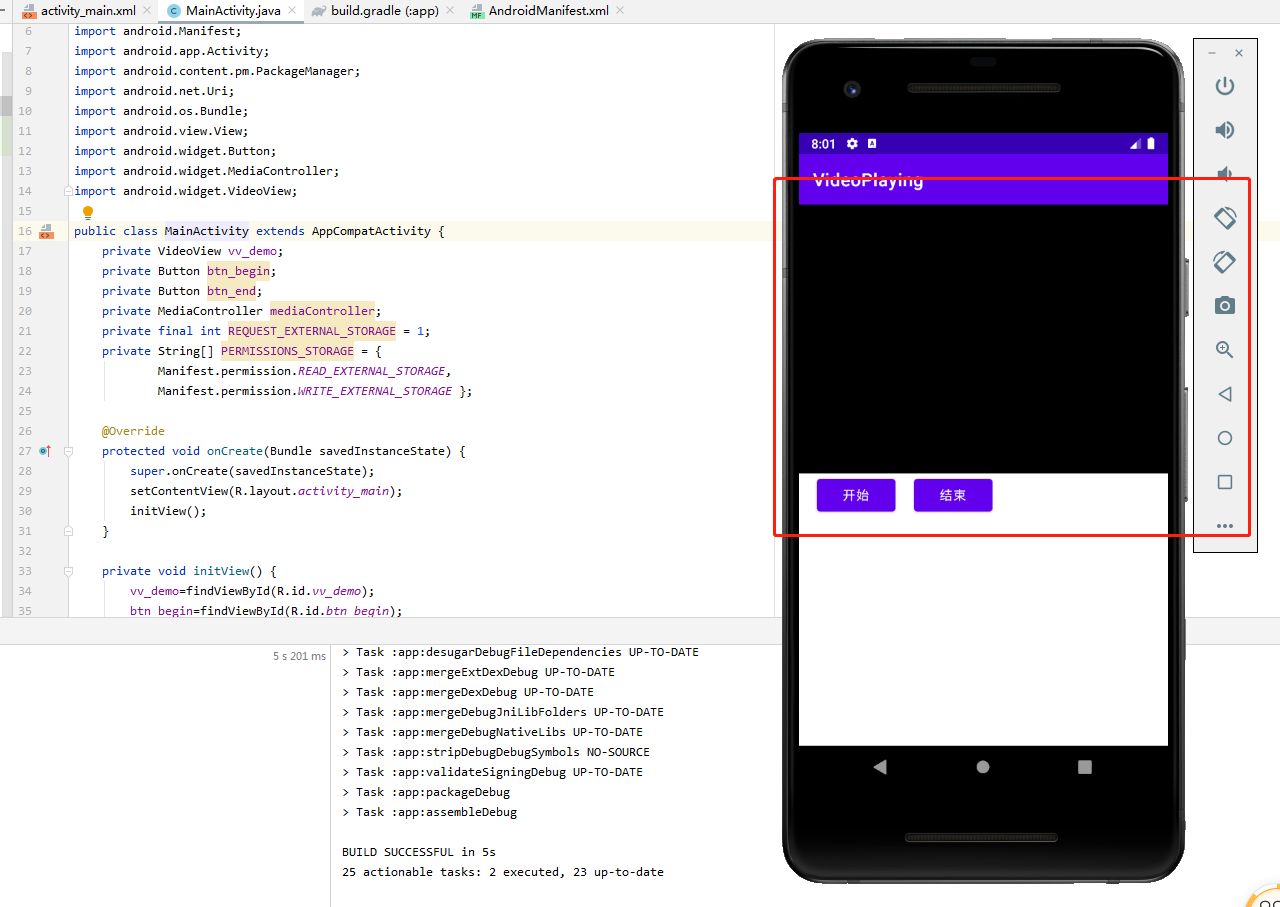Screen dimensions: 1280x907
Task: Collapse the onCreate method fold marker at line 27
Action: click(x=69, y=451)
